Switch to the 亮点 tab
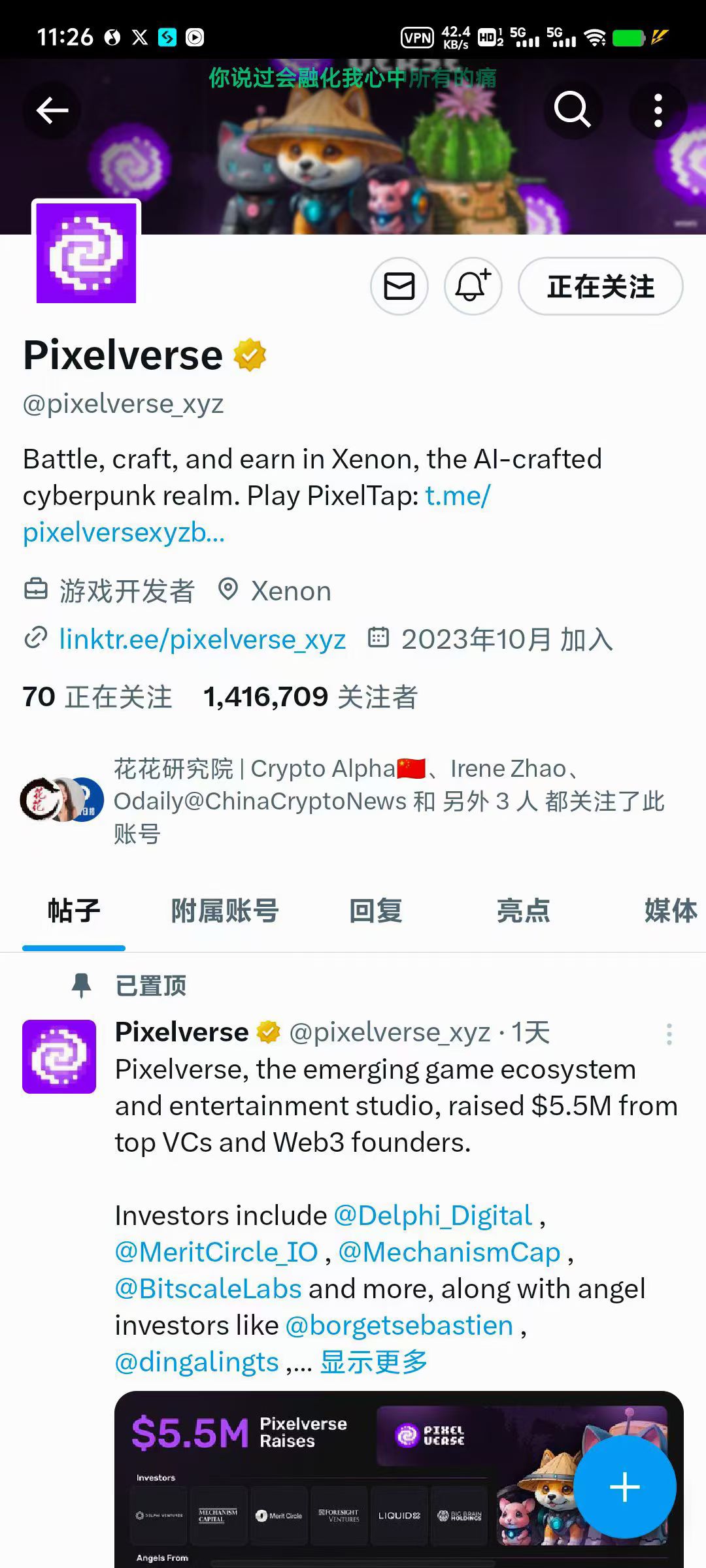706x1568 pixels. click(x=524, y=910)
